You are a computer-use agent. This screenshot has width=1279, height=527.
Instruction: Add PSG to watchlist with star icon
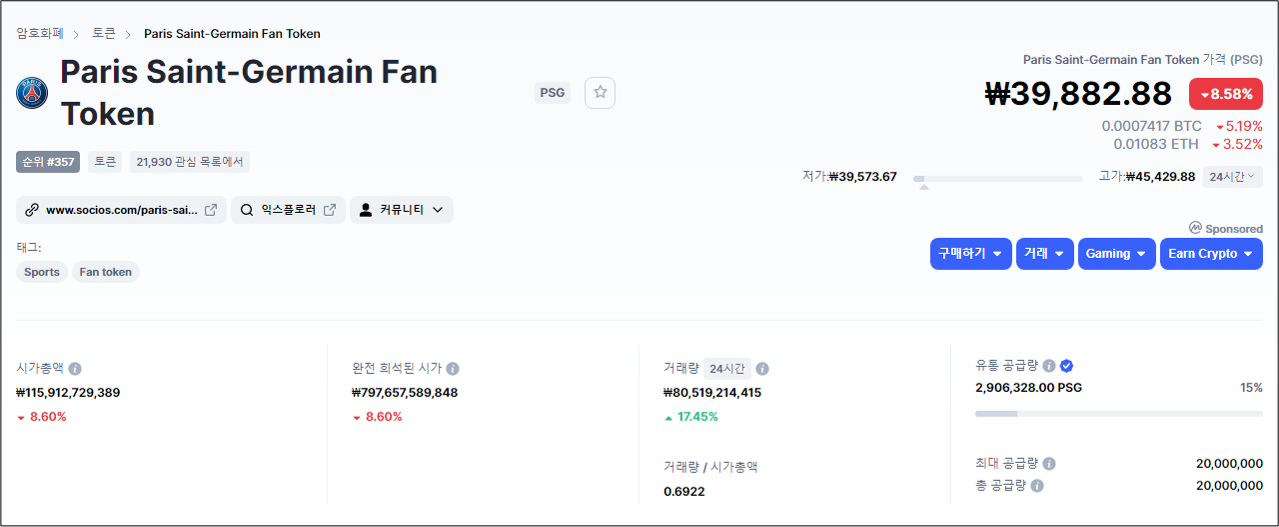pyautogui.click(x=600, y=92)
